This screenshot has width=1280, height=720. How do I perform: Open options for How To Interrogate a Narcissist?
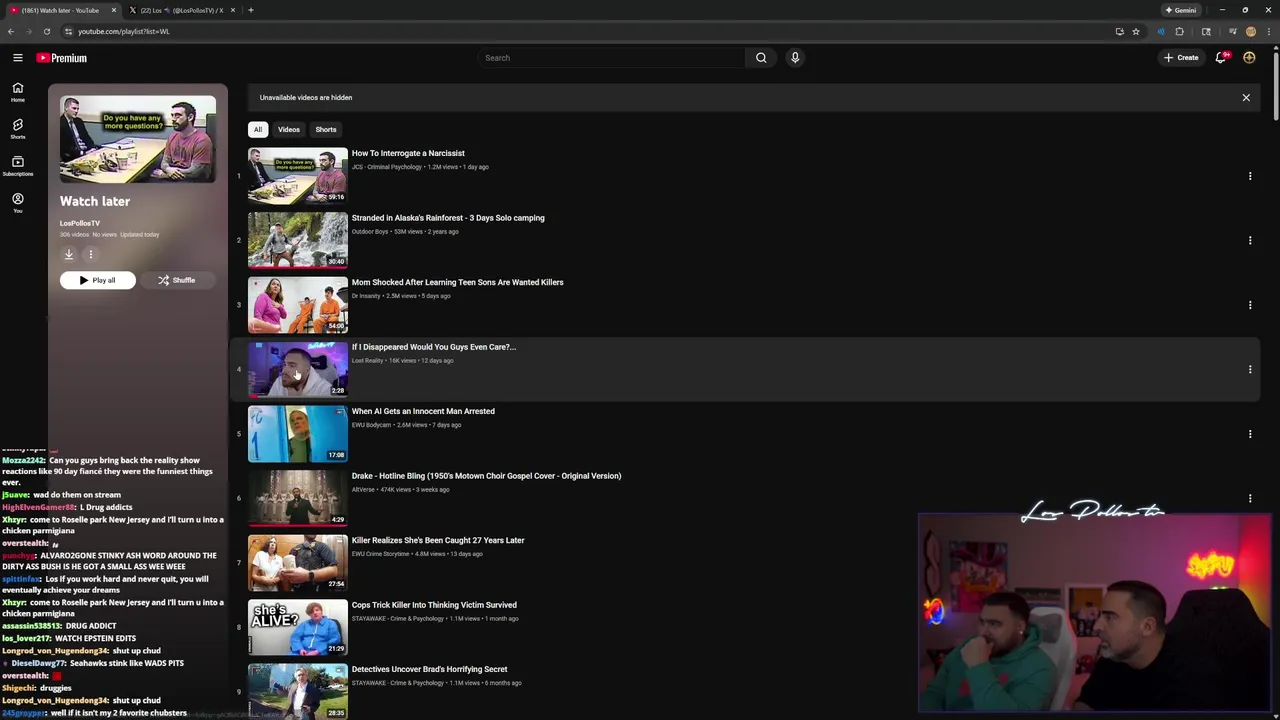[1250, 176]
